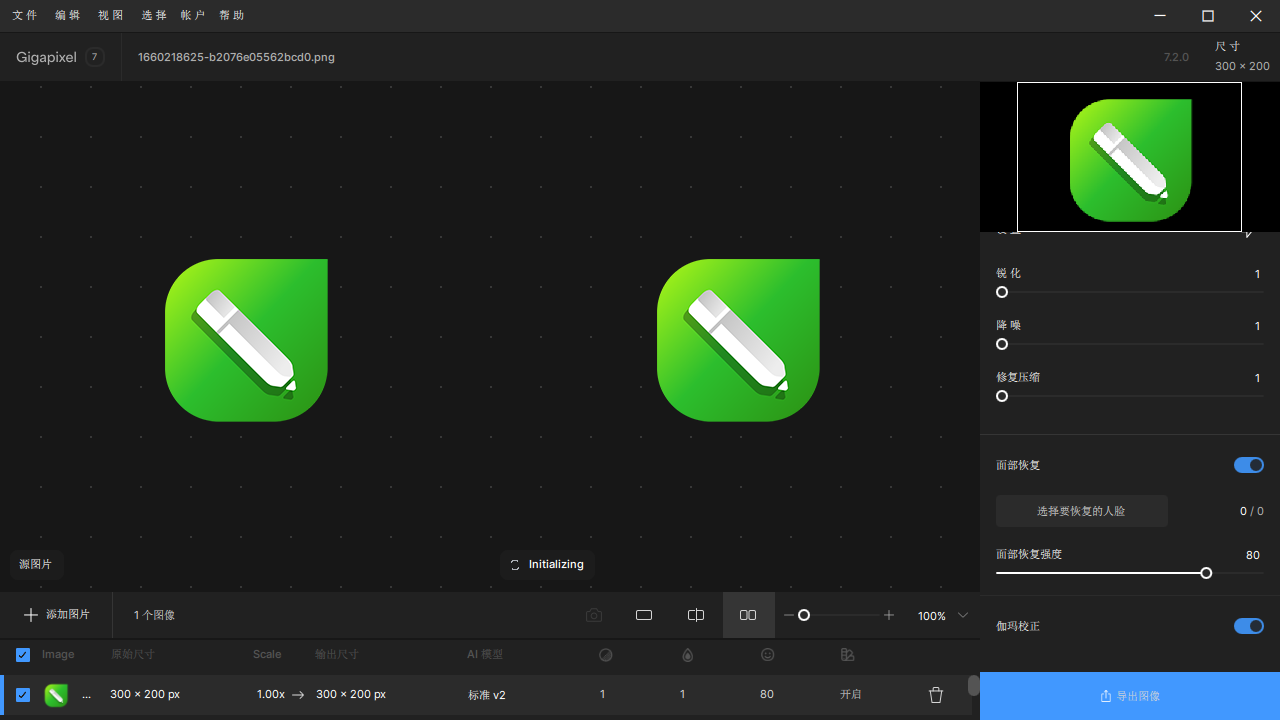This screenshot has width=1280, height=720.
Task: Toggle the 面部恢复 switch off
Action: [1248, 465]
